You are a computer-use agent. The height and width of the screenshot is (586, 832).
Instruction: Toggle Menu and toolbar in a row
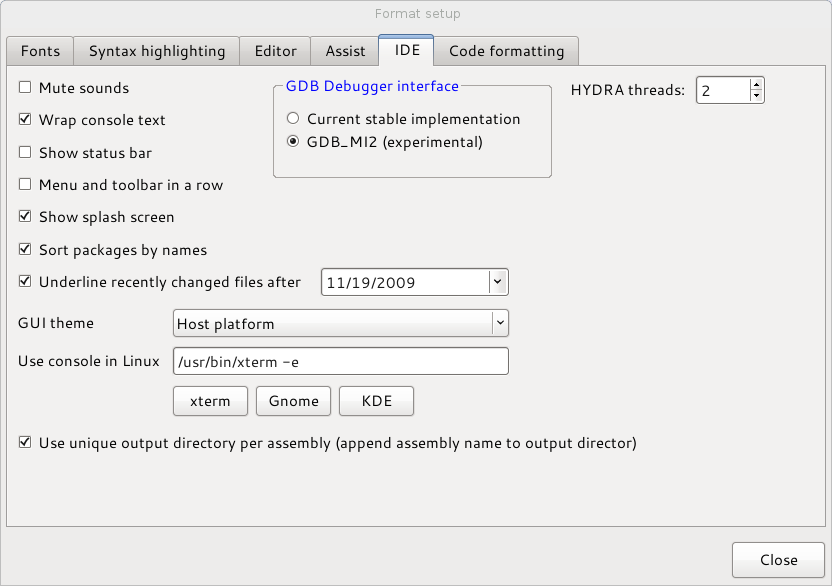pos(26,185)
